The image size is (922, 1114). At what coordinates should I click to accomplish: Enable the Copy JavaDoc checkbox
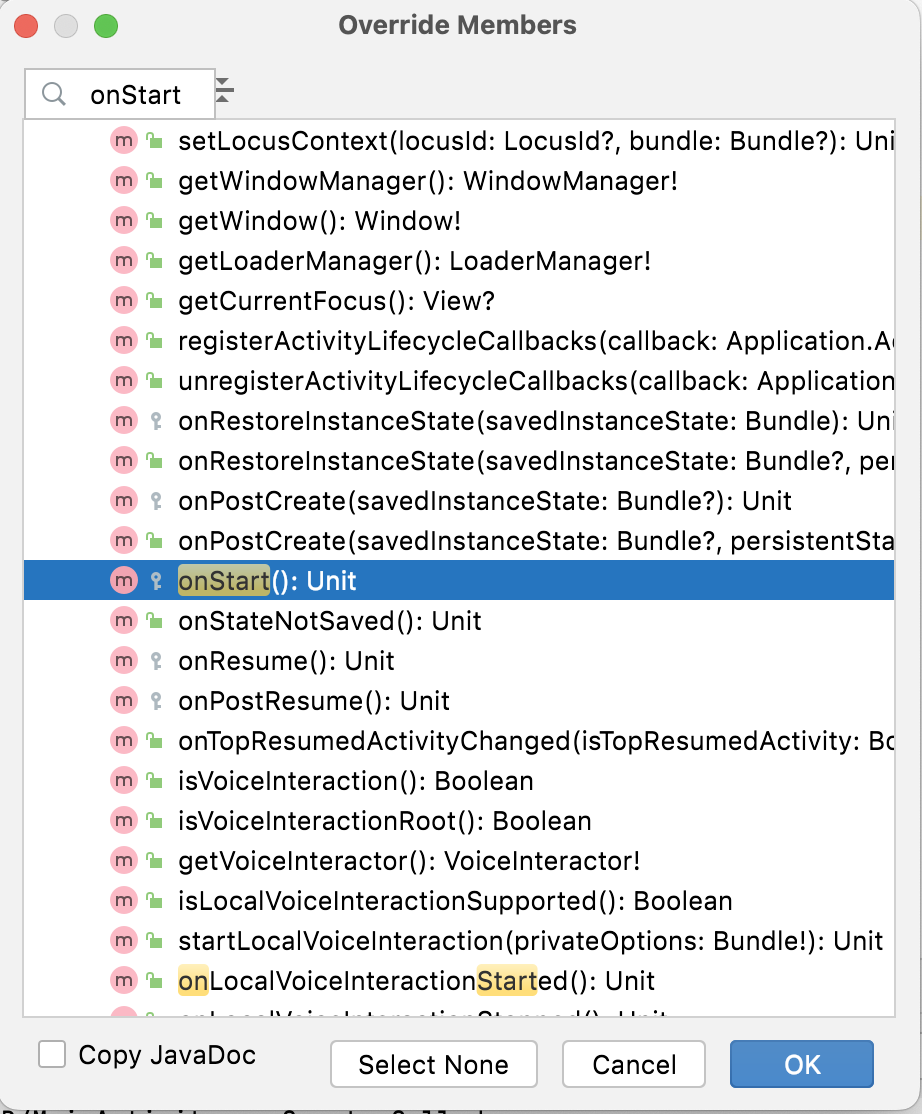click(x=52, y=1055)
